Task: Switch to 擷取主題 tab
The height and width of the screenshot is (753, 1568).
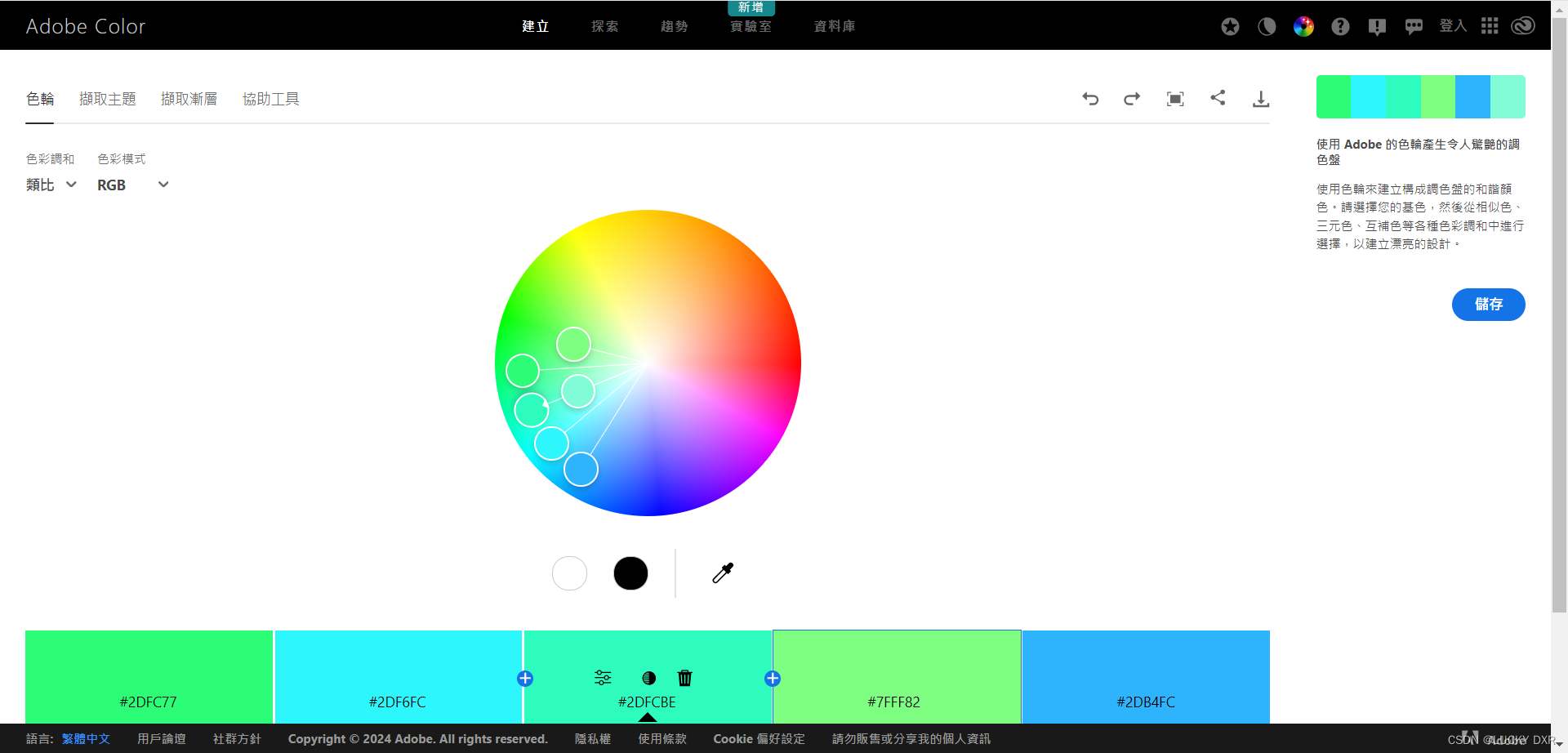Action: (x=108, y=99)
